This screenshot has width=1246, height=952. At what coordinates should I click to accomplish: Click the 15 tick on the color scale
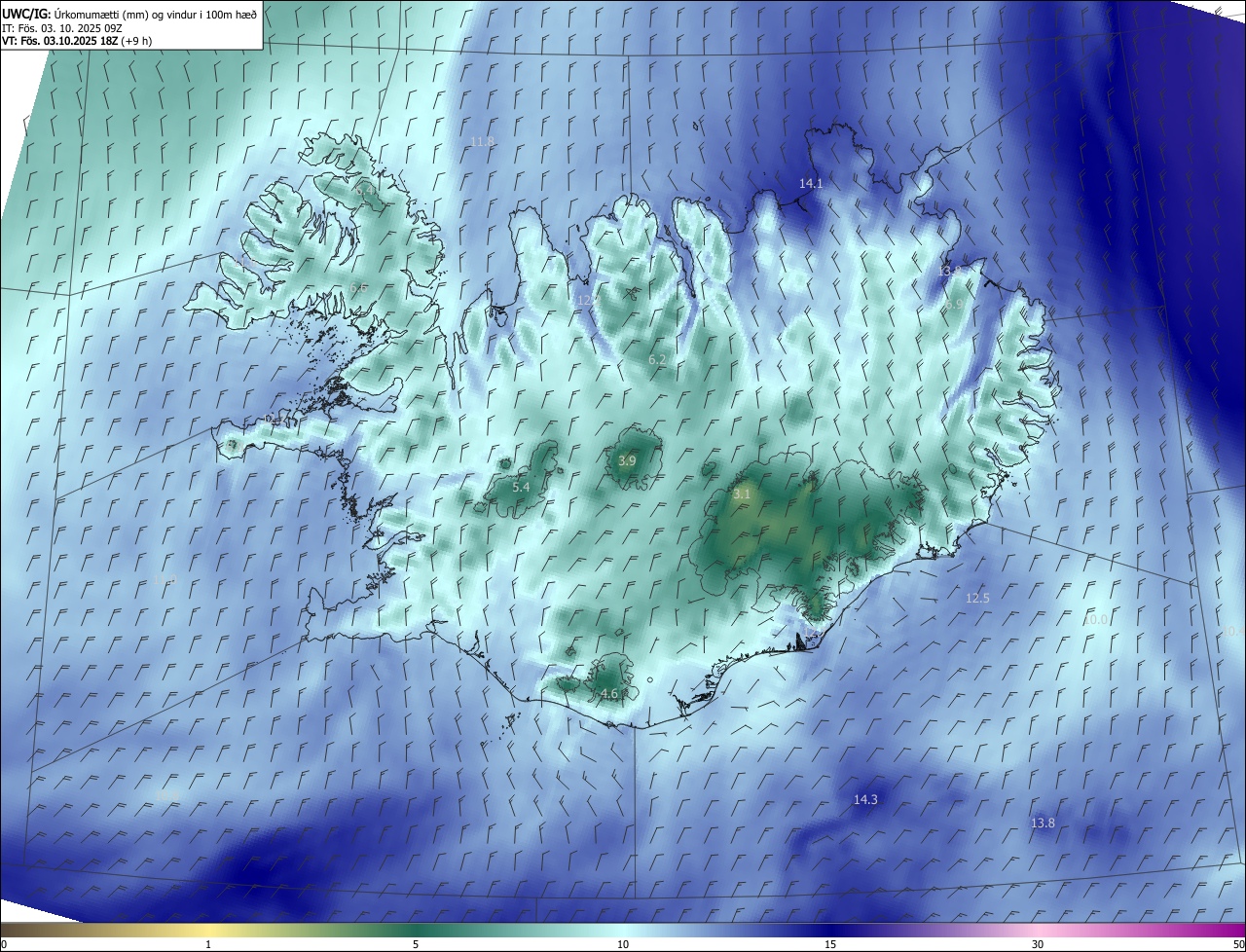click(830, 945)
